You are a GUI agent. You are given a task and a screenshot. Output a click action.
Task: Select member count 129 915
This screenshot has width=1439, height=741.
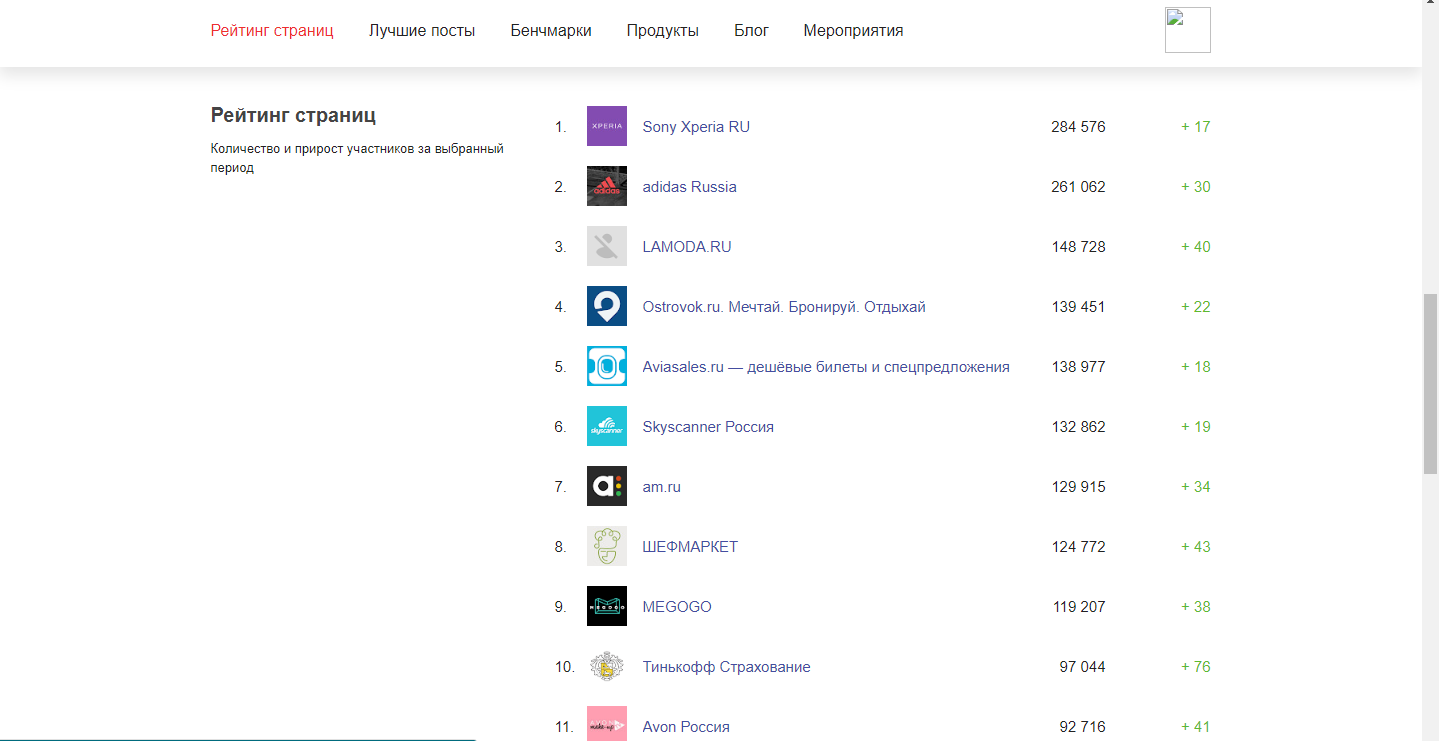pos(1078,487)
